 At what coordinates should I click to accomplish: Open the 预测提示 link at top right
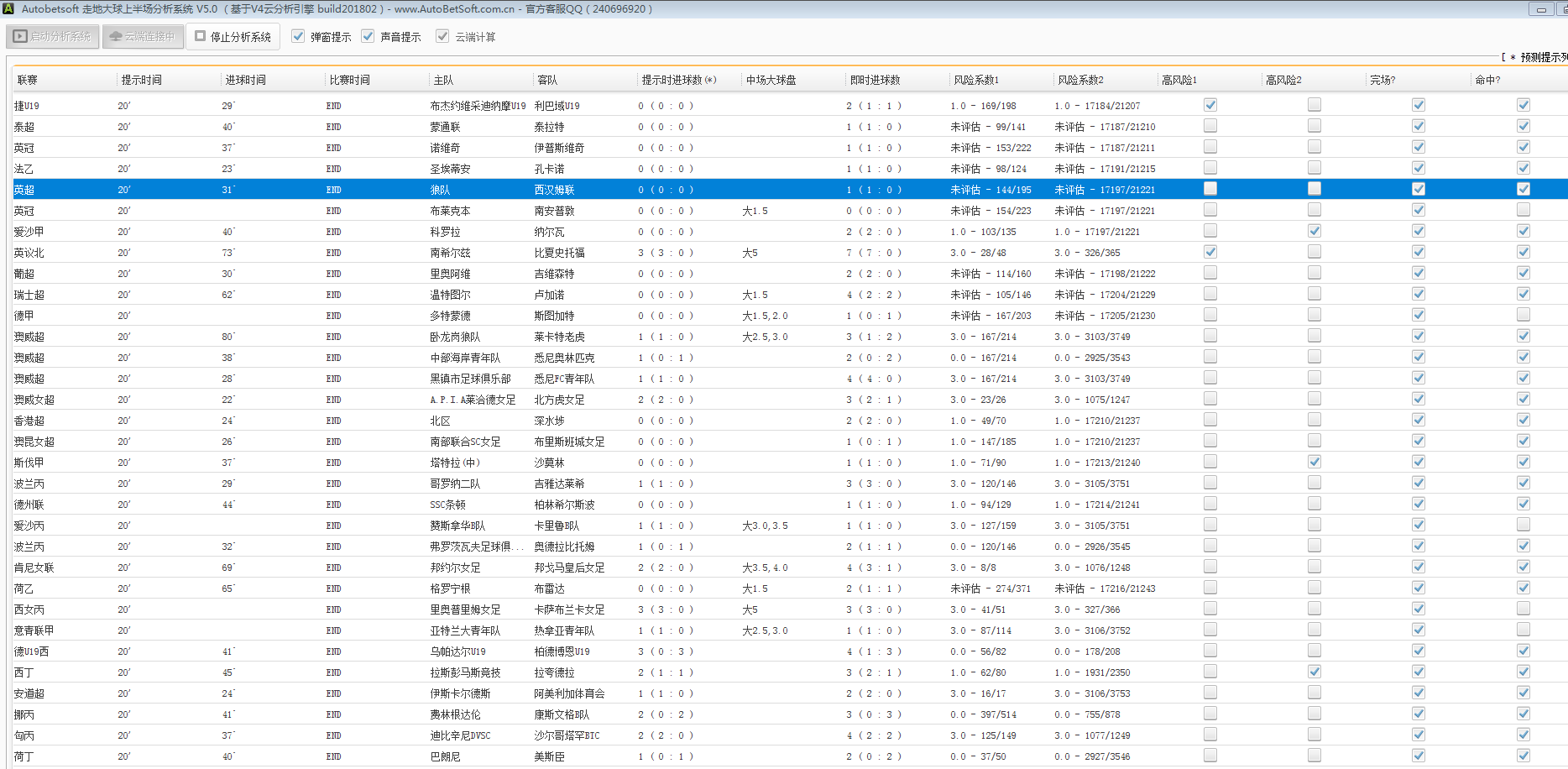coord(1543,57)
